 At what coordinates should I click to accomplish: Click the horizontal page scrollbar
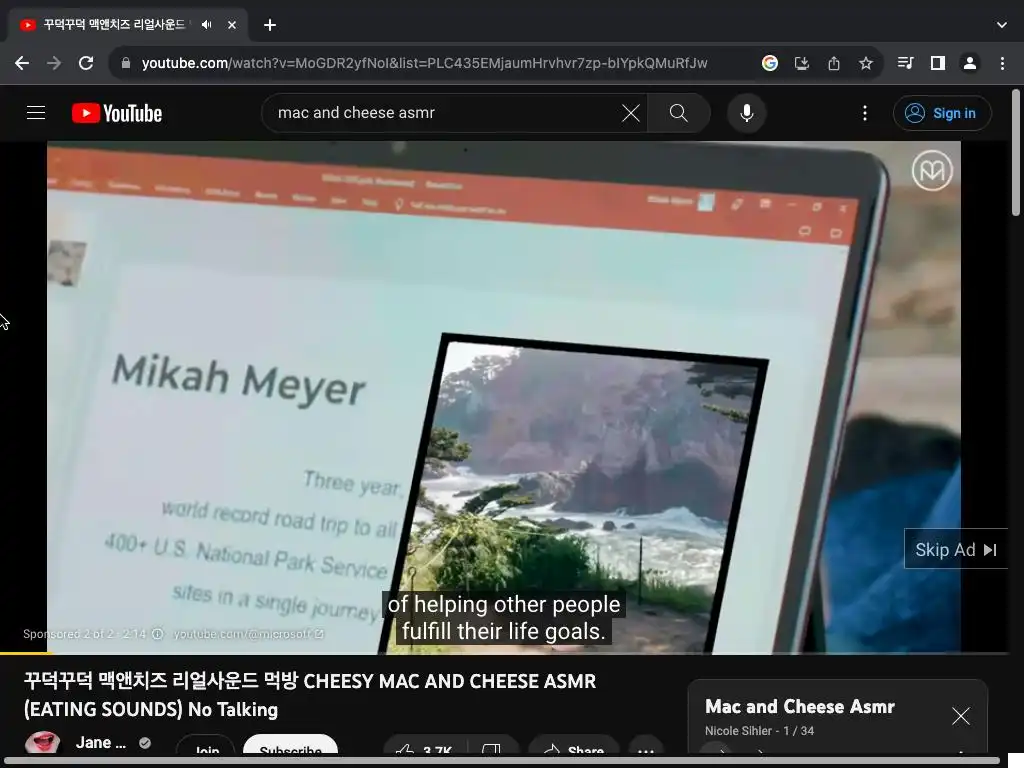pyautogui.click(x=503, y=761)
